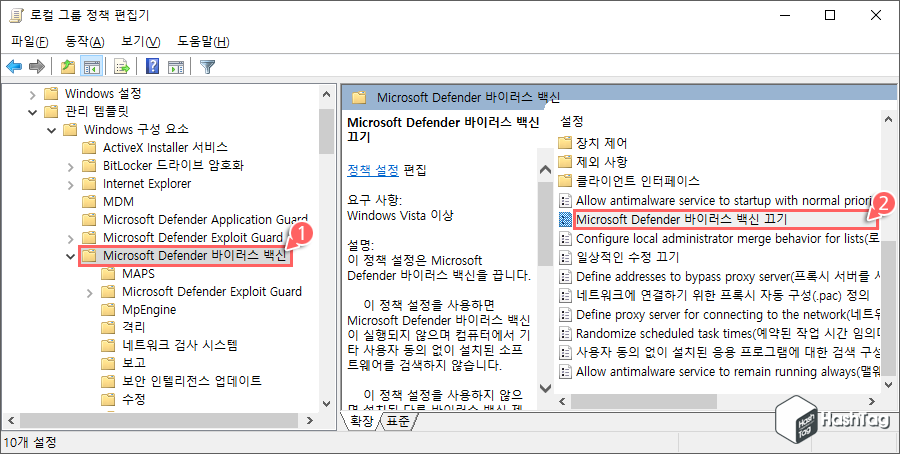The width and height of the screenshot is (900, 454).
Task: Open the 파일(F) menu
Action: tap(29, 41)
